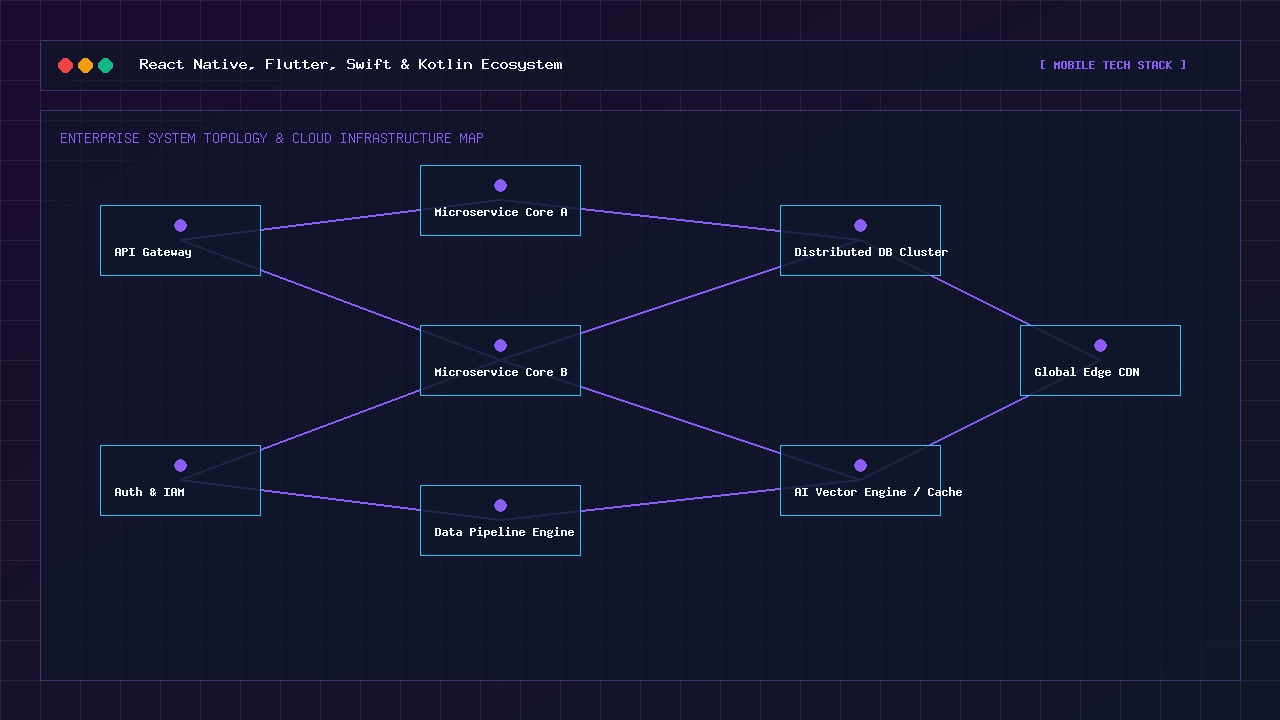Click the purple dot on Distributed DB Cluster

[860, 225]
